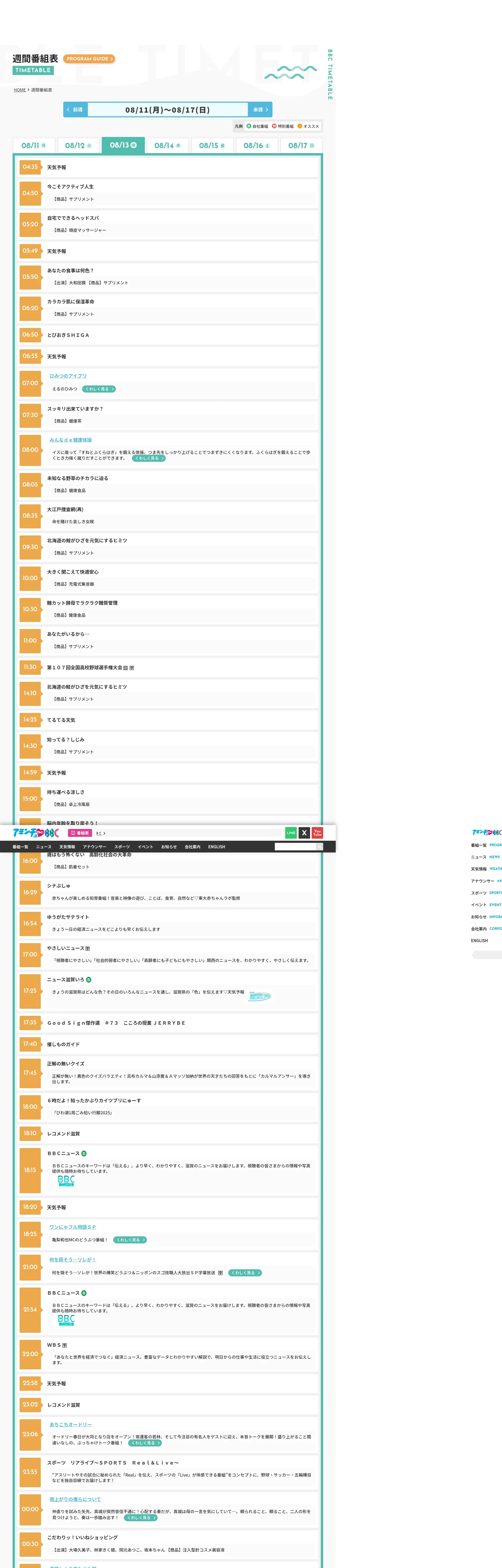Open ひみつのアイプリ program link
This screenshot has height=1568, width=502.
click(68, 376)
